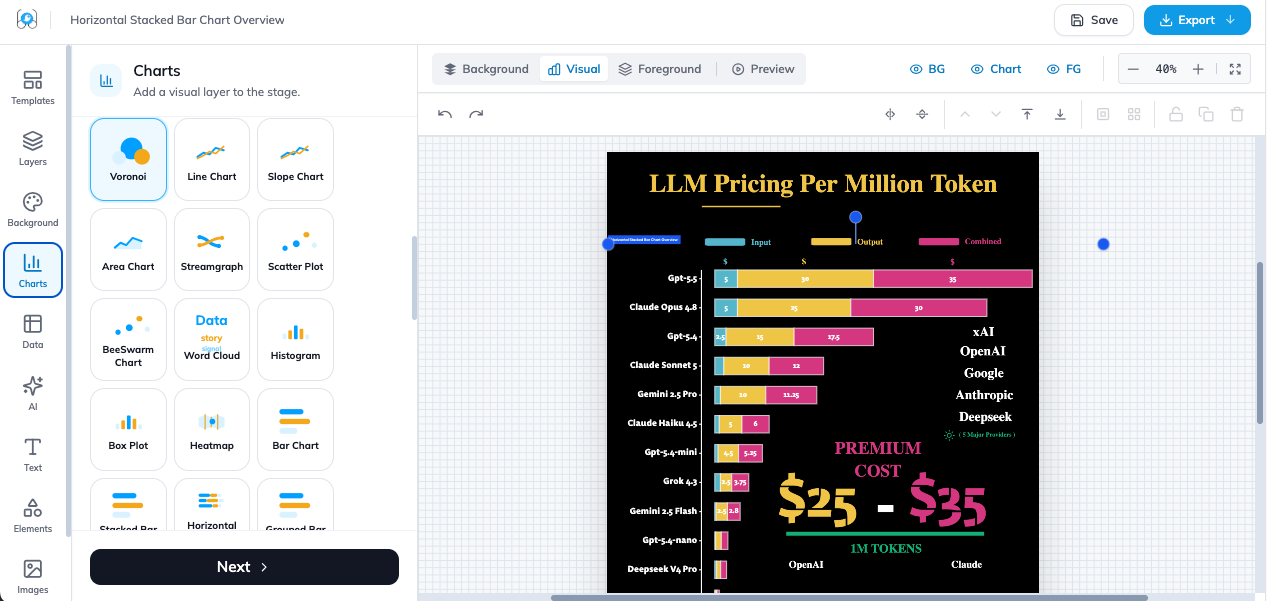Screen dimensions: 1267x601
Task: Open the Background sidebar panel
Action: [x=33, y=210]
